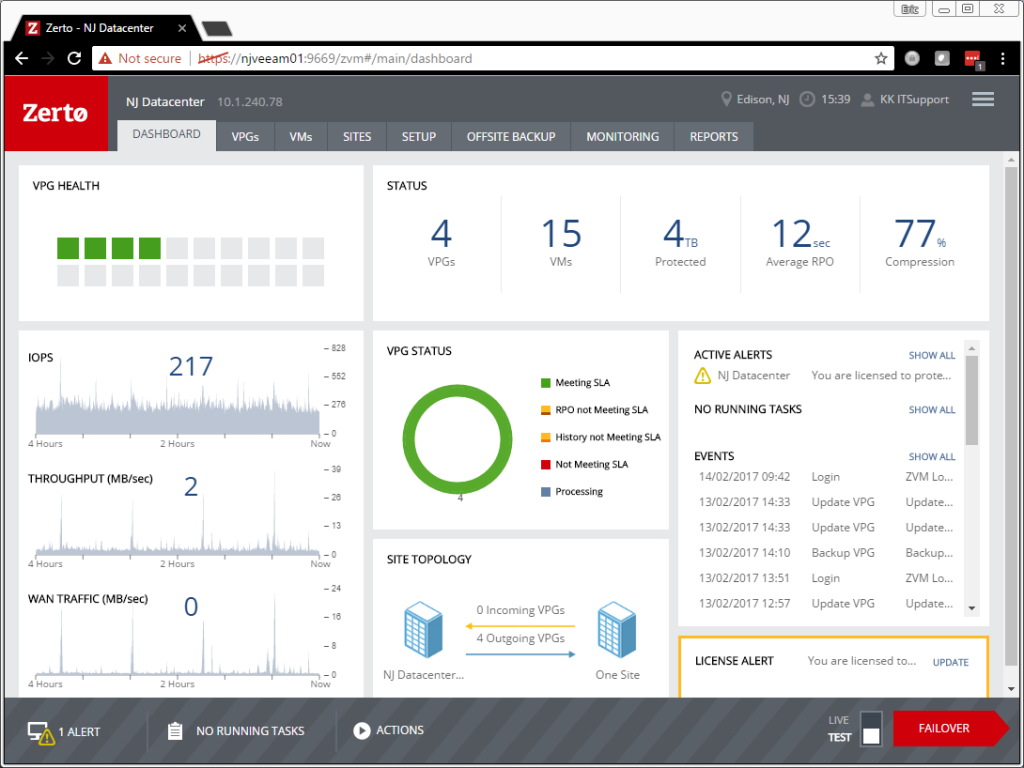Screen dimensions: 1024x768
Task: Click the location pin icon near Edison, NJ
Action: tap(727, 99)
